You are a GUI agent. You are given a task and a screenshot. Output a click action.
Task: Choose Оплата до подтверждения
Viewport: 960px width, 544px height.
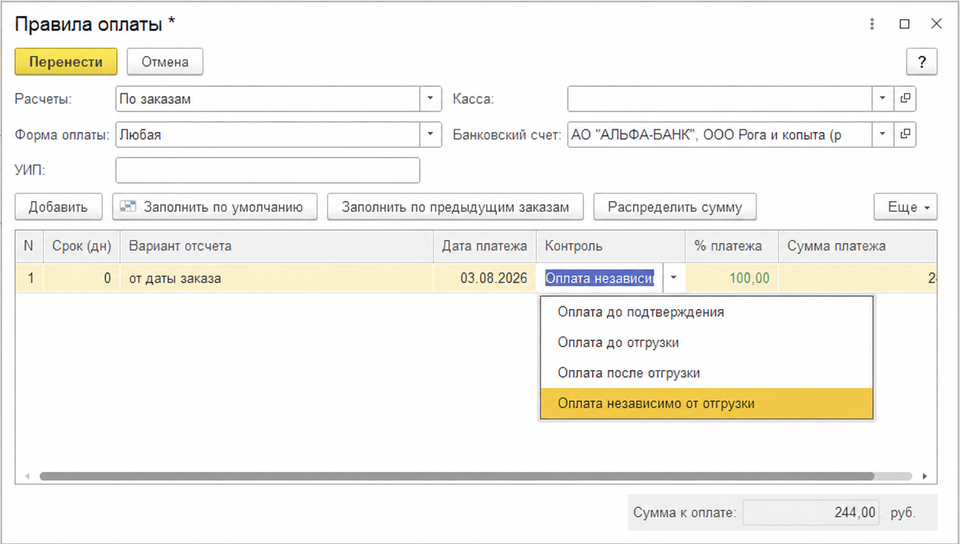[x=707, y=312]
